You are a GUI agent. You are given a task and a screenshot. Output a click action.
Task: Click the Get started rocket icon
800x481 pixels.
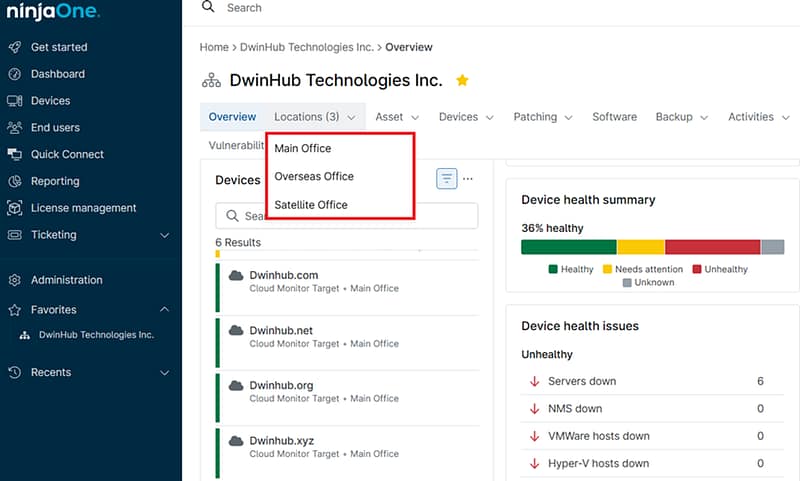pos(15,47)
